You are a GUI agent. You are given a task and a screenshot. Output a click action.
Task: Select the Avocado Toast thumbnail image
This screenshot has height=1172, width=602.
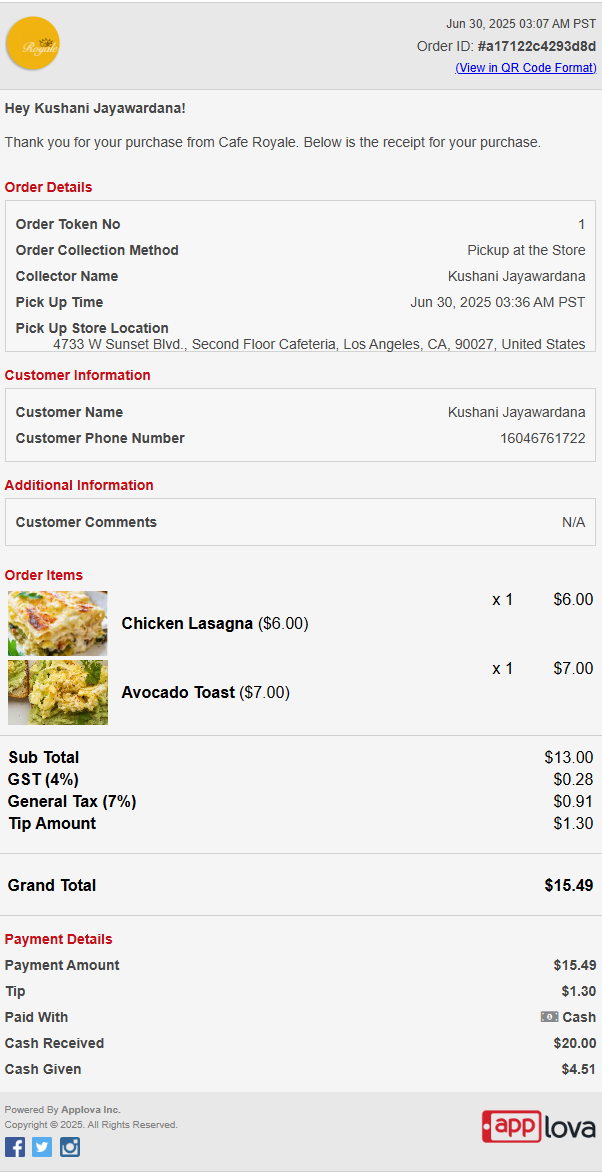(58, 692)
